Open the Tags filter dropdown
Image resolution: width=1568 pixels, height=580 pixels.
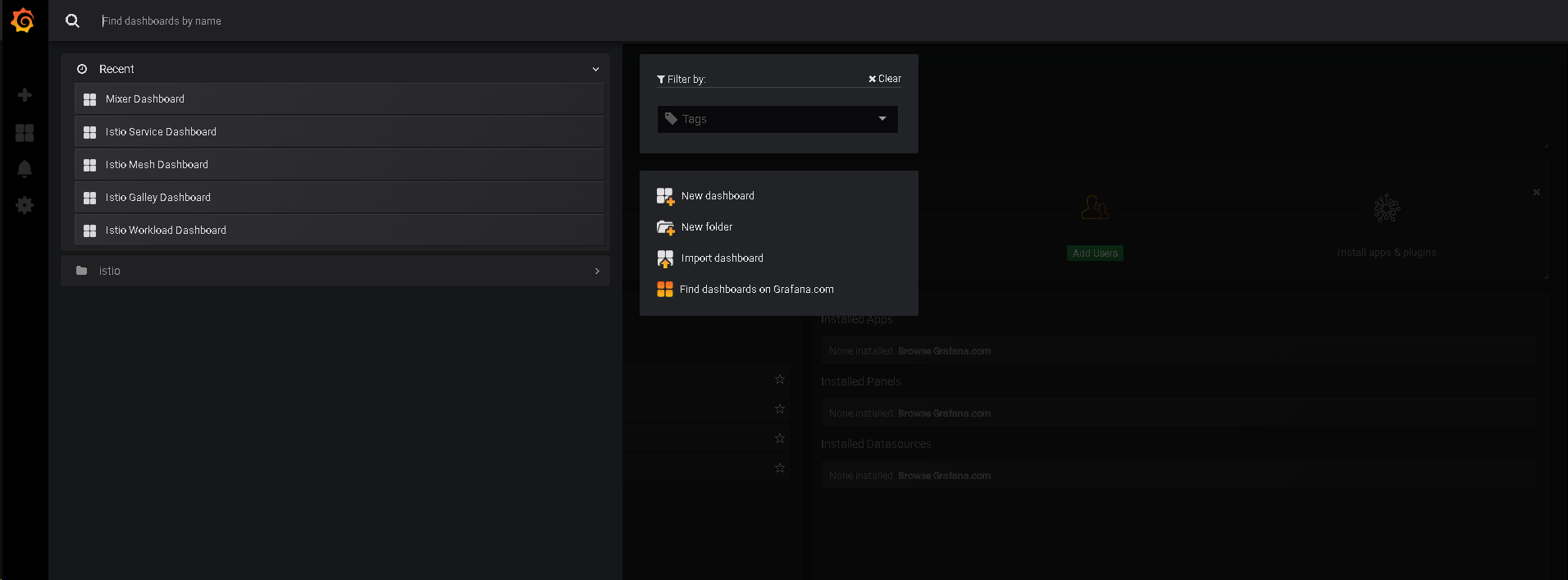click(777, 119)
